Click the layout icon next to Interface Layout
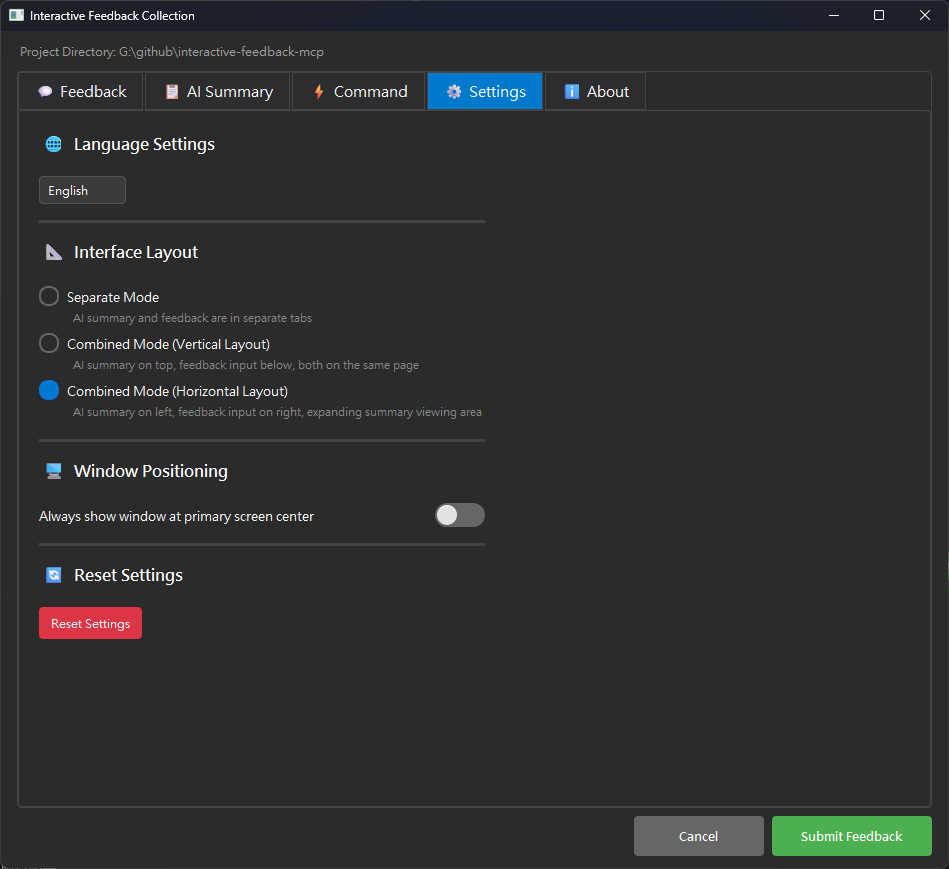 (x=53, y=251)
